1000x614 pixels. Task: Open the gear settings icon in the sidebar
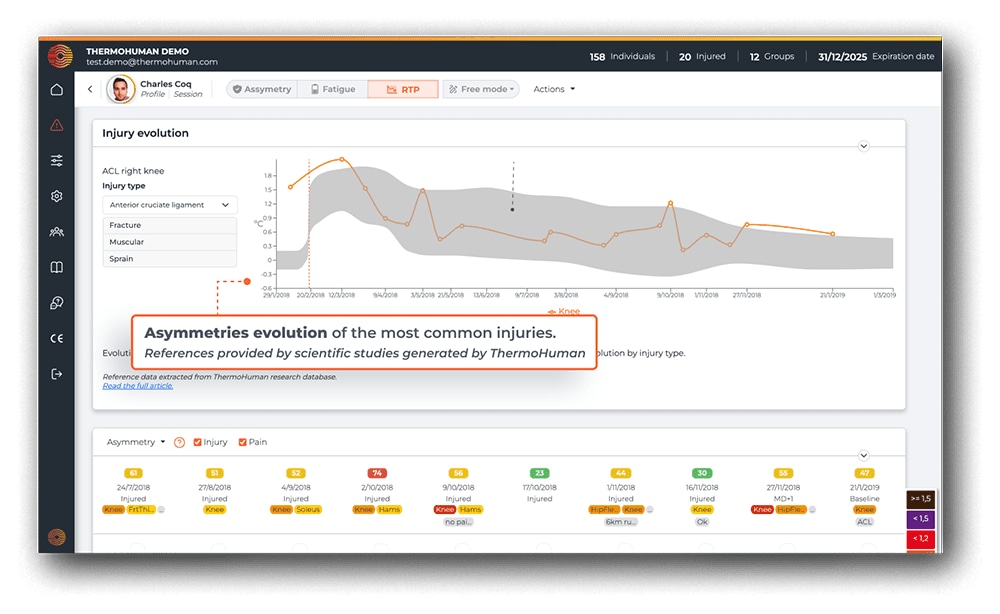coord(57,196)
